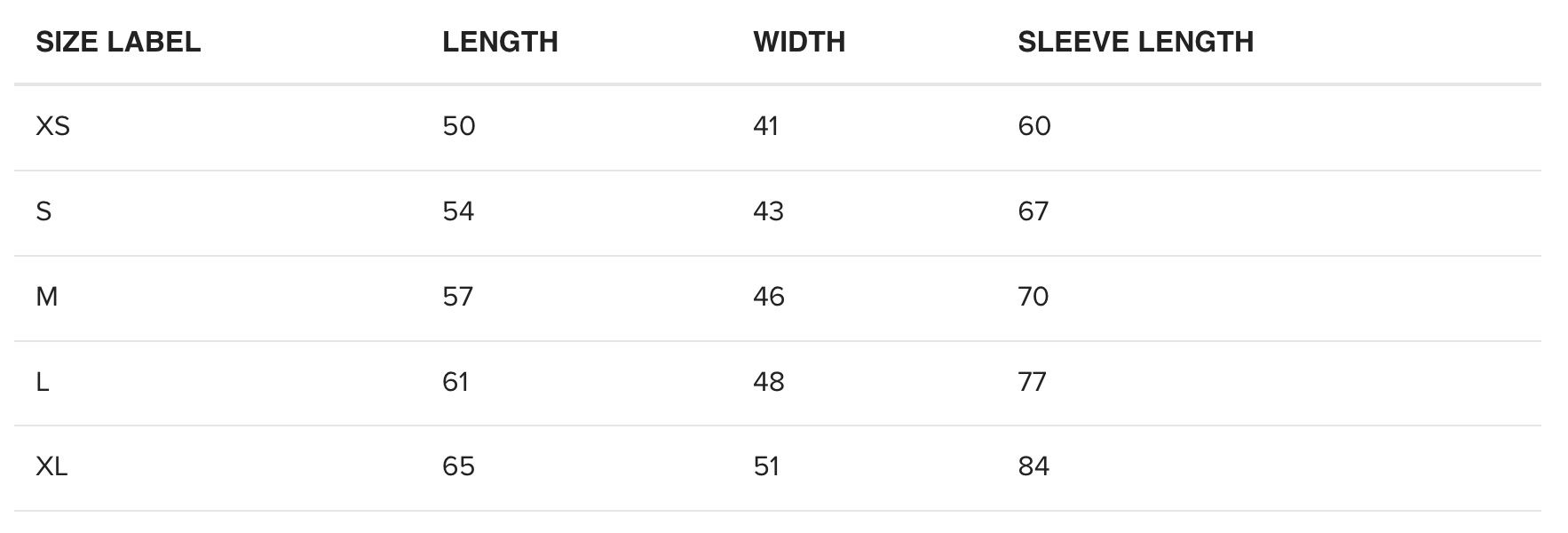The image size is (1568, 533).
Task: Select the S length value 54
Action: coord(458,211)
